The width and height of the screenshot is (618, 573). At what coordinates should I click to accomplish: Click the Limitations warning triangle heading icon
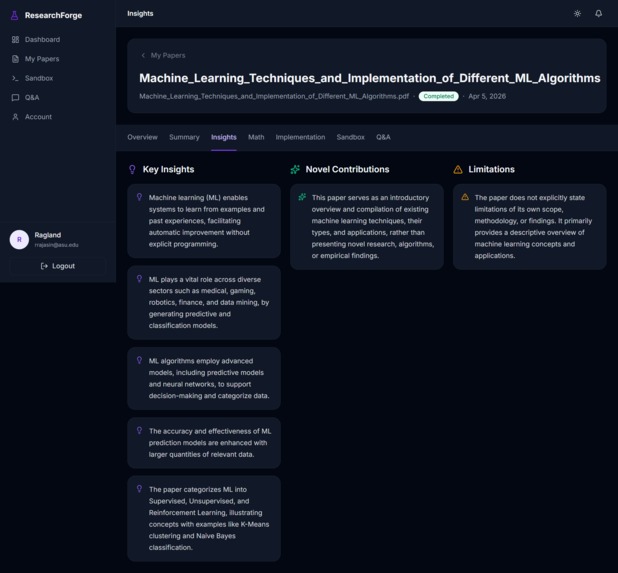click(458, 169)
